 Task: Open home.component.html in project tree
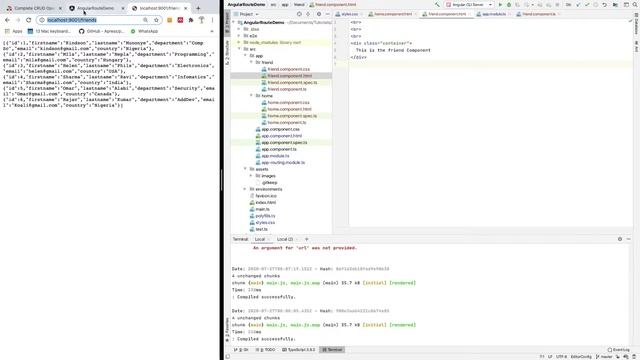point(287,109)
